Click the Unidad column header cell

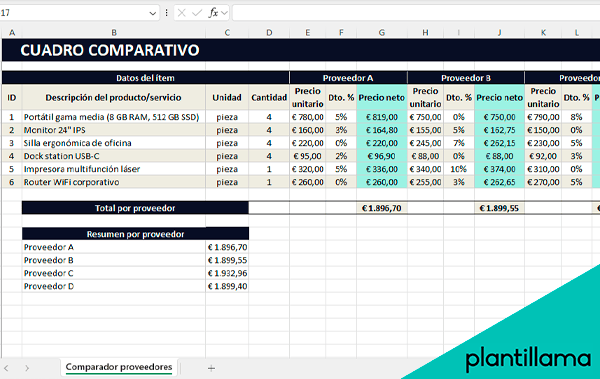227,98
